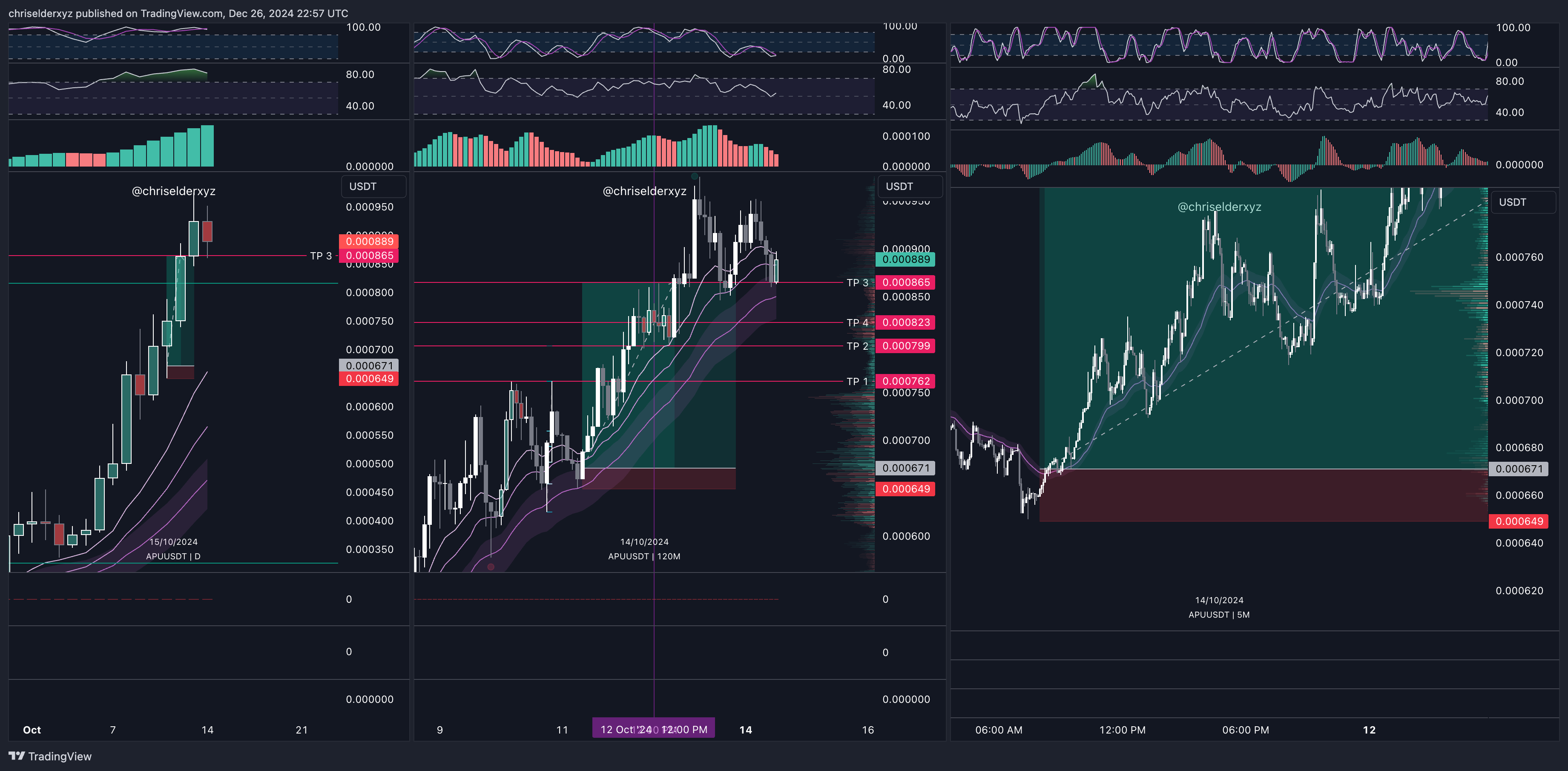
Task: Click the TP 3 label on the daily chart
Action: pos(321,256)
